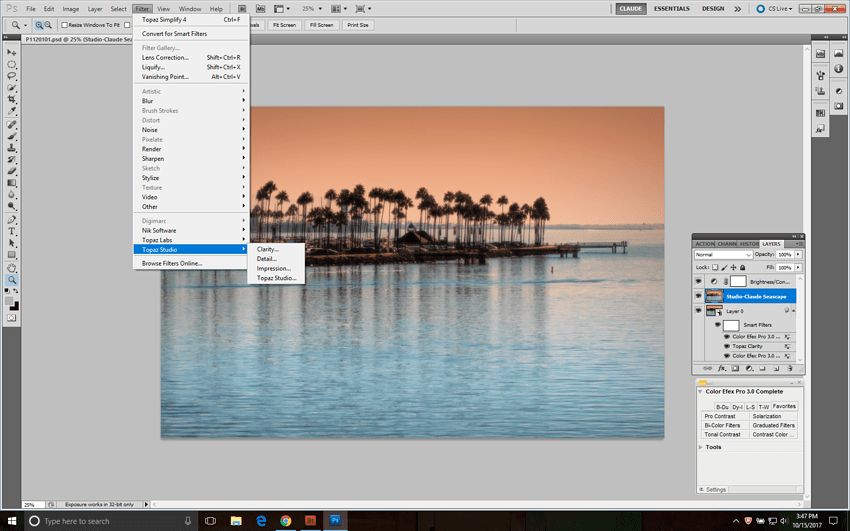Image resolution: width=850 pixels, height=531 pixels.
Task: Select the Crop tool
Action: pos(12,100)
